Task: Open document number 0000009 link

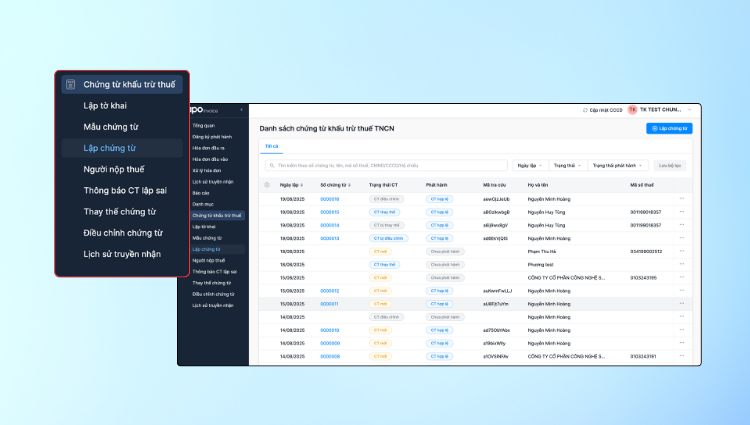Action: pos(330,343)
